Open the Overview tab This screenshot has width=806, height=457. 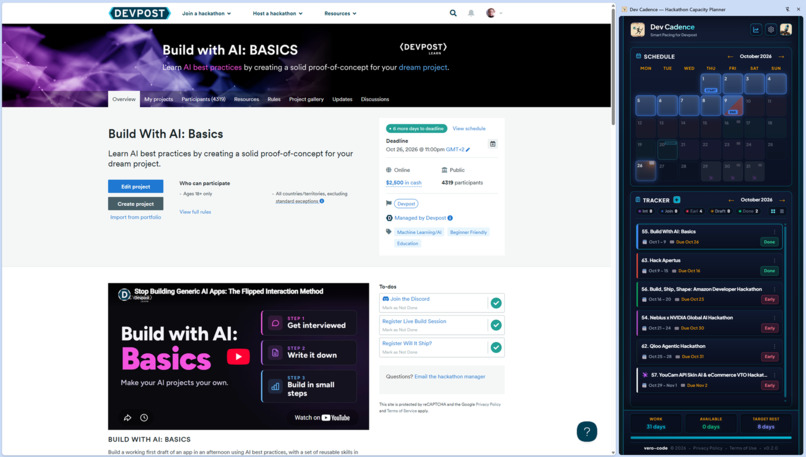click(124, 99)
